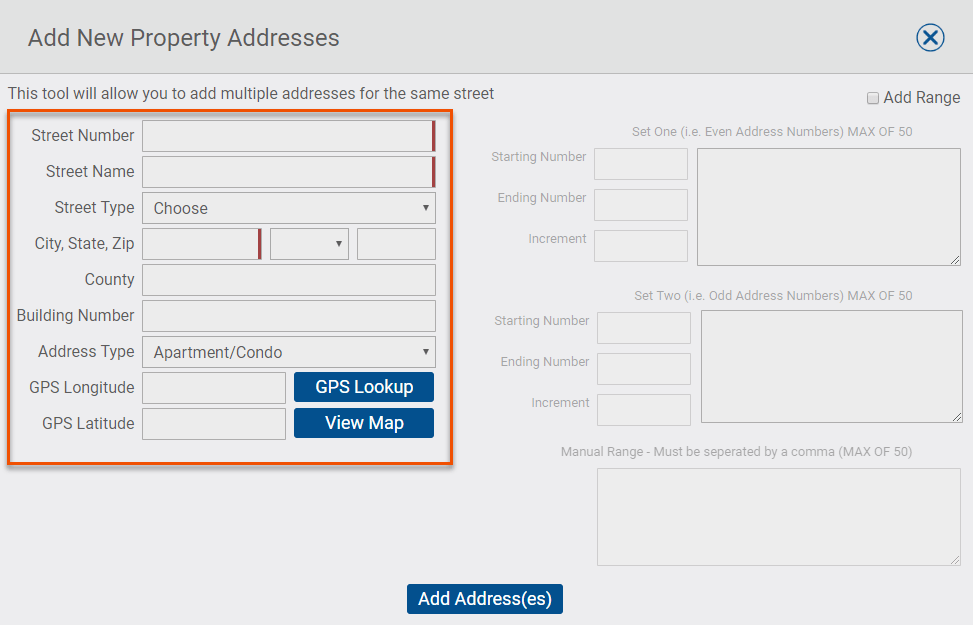Viewport: 973px width, 625px height.
Task: Click the View Map button
Action: click(x=363, y=423)
